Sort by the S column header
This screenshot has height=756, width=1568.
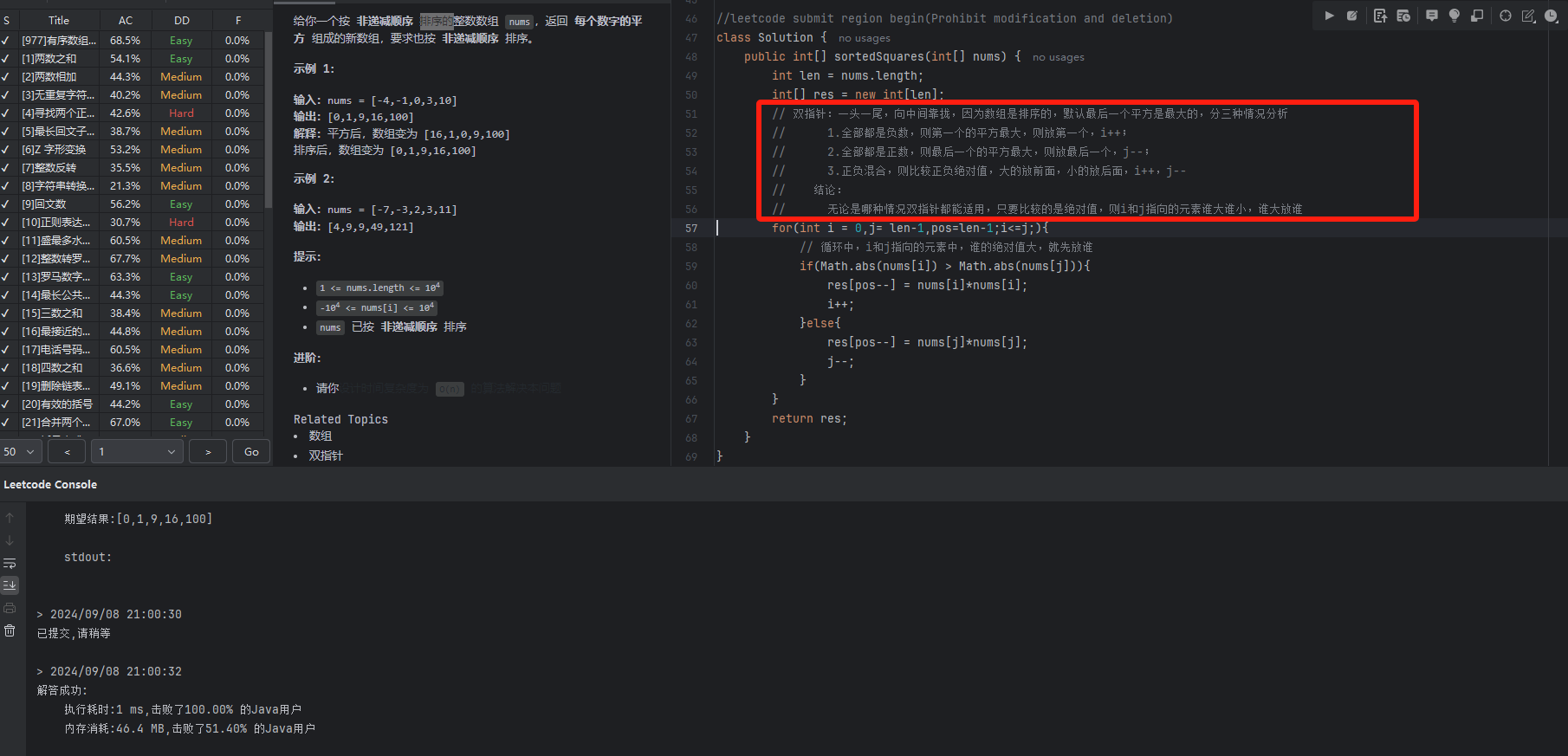coord(7,20)
